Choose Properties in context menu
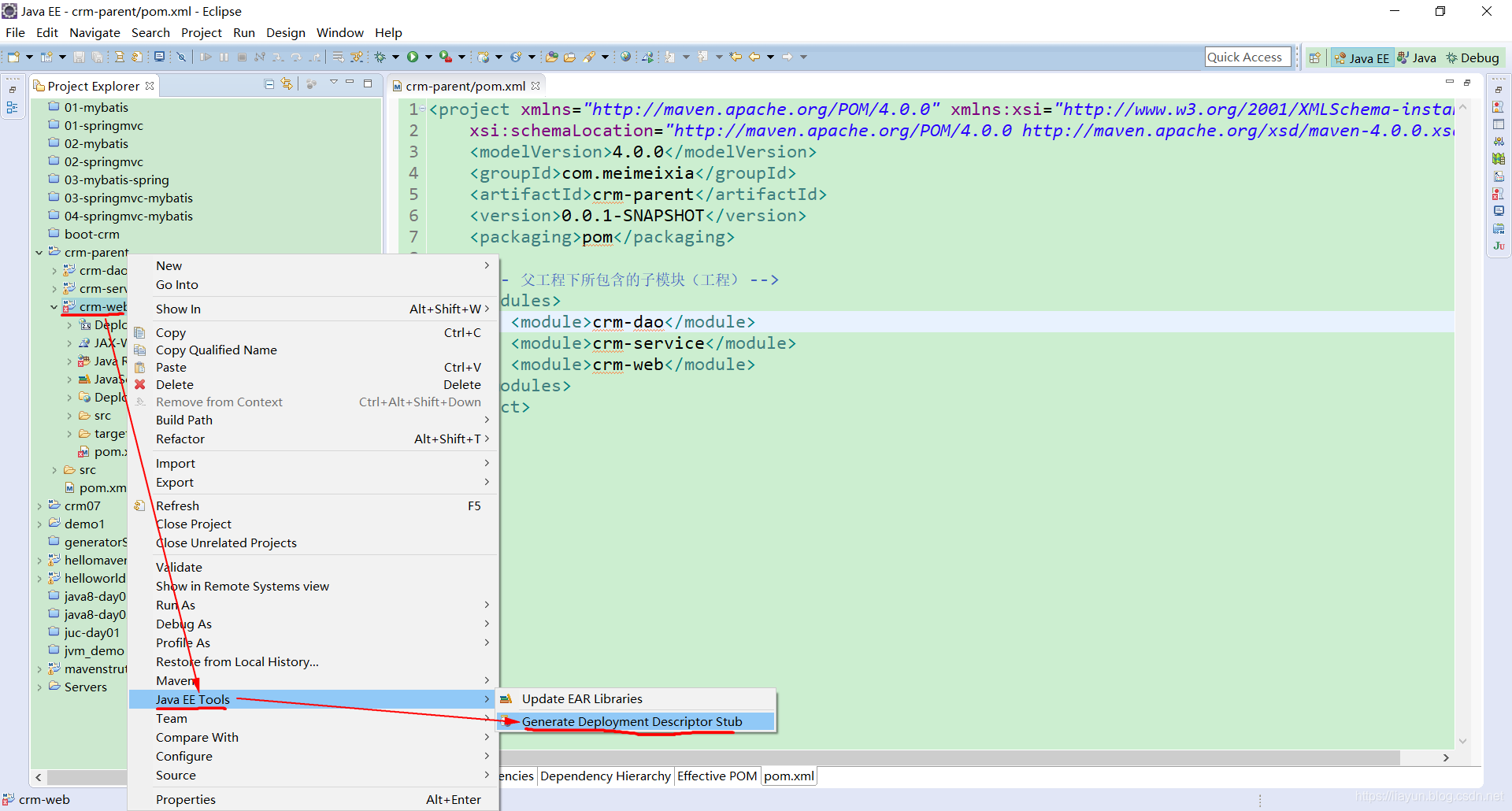Image resolution: width=1512 pixels, height=811 pixels. (313, 799)
